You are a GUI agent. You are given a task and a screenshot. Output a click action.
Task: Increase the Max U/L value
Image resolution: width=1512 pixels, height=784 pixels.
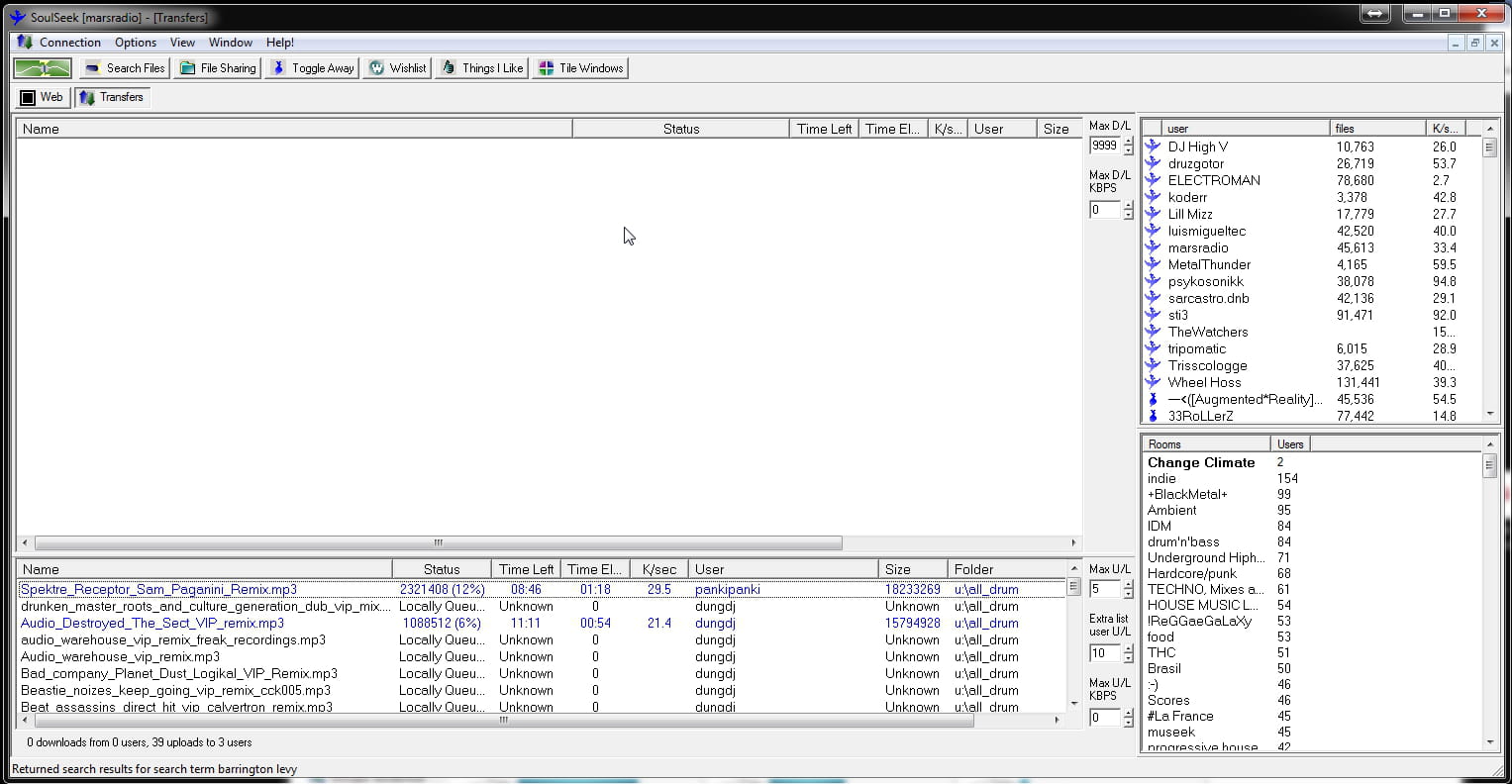click(1128, 584)
